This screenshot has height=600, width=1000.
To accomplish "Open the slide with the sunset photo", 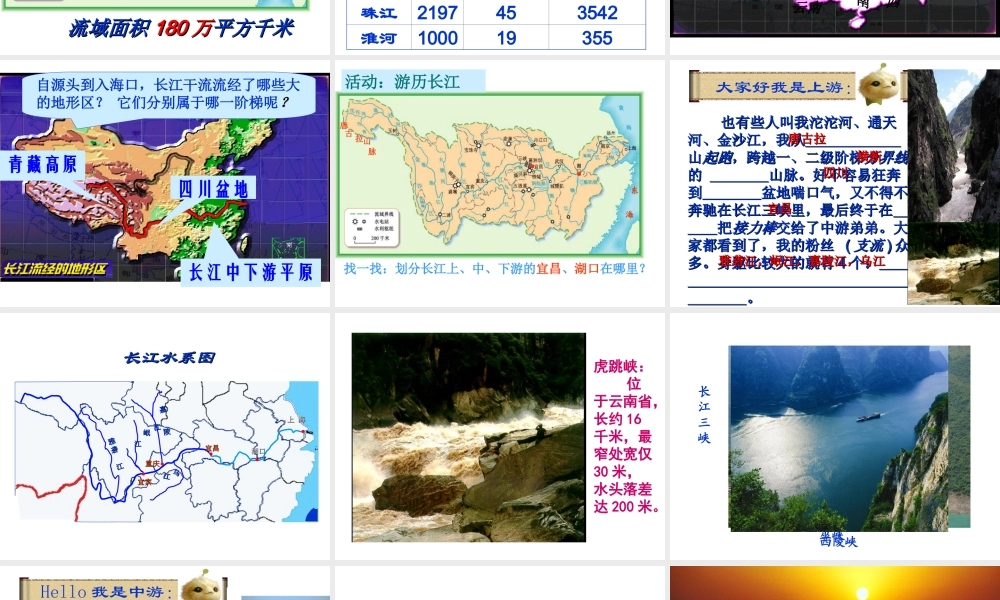I will tap(835, 583).
